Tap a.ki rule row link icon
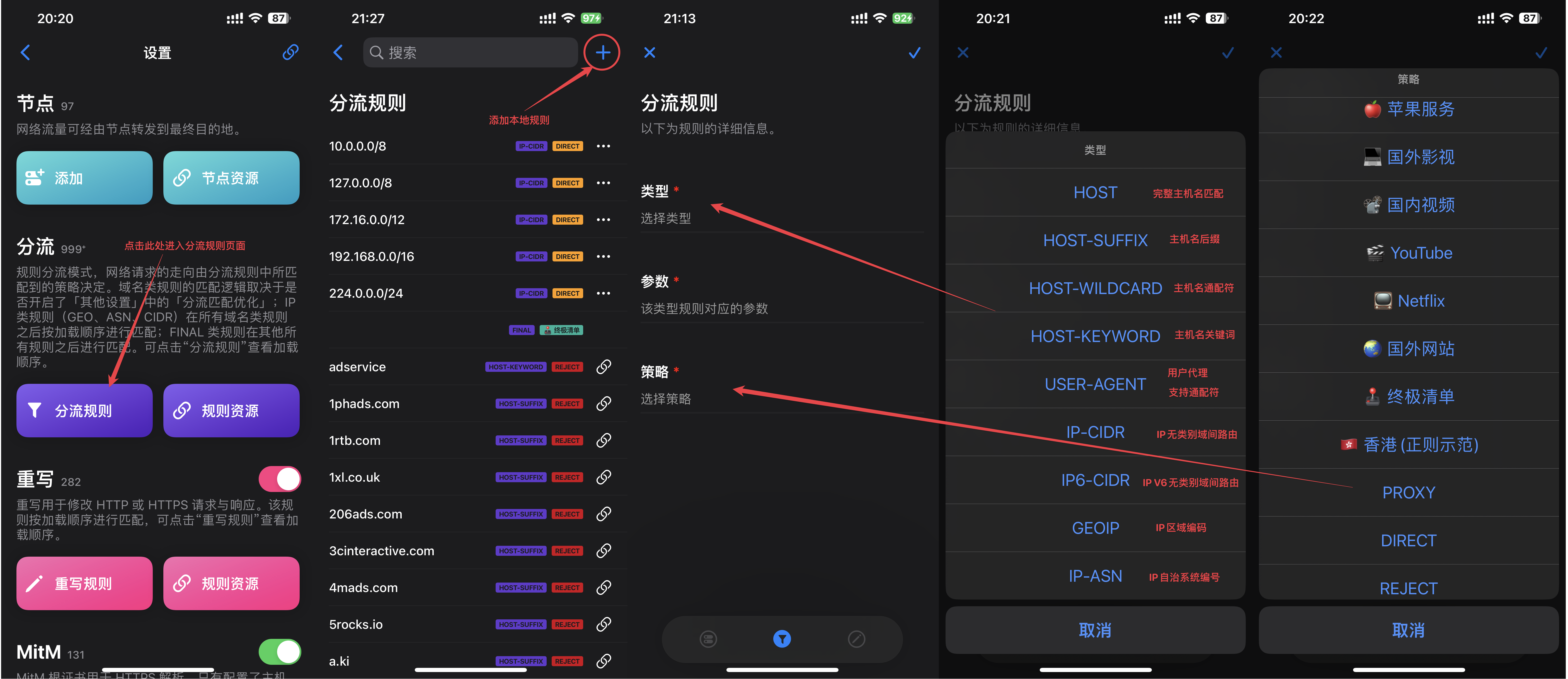Viewport: 1568px width, 679px height. tap(603, 661)
